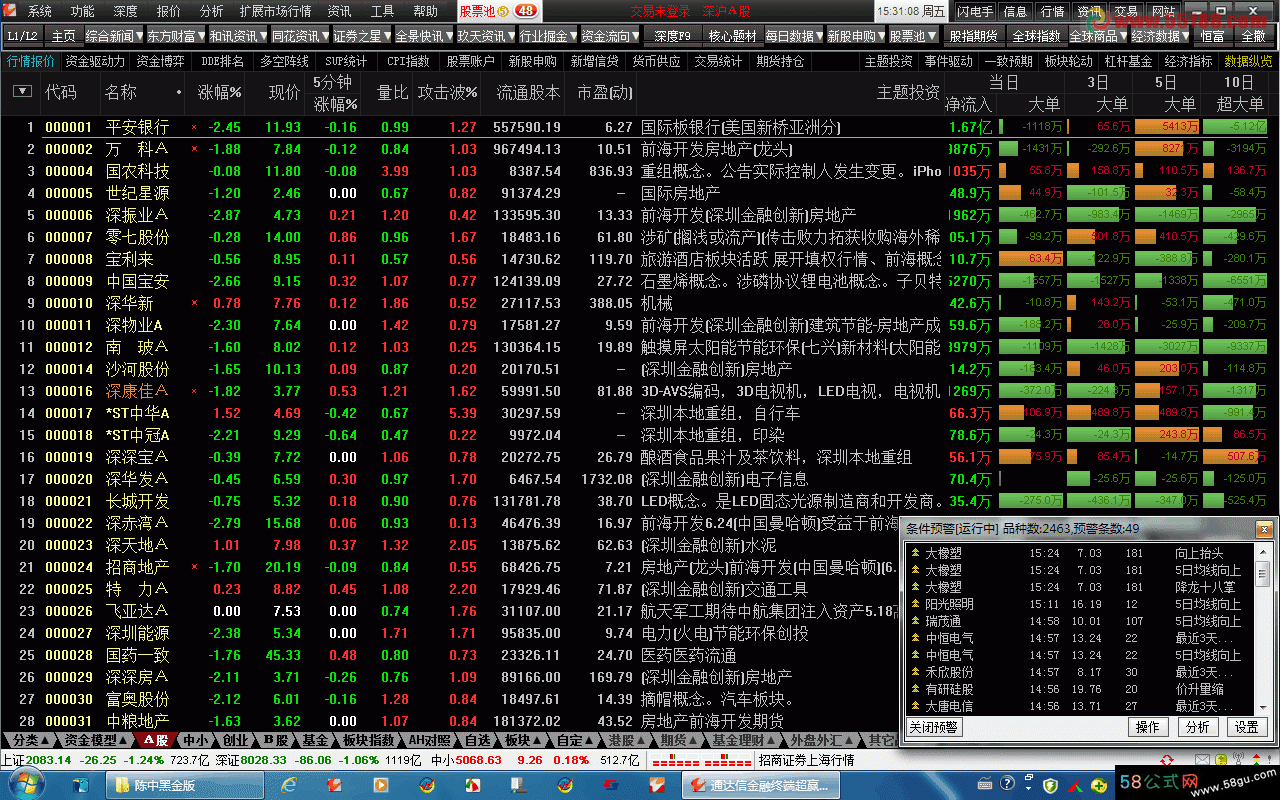1280x800 pixels.
Task: Click the 主页 toolbar button
Action: [x=63, y=36]
